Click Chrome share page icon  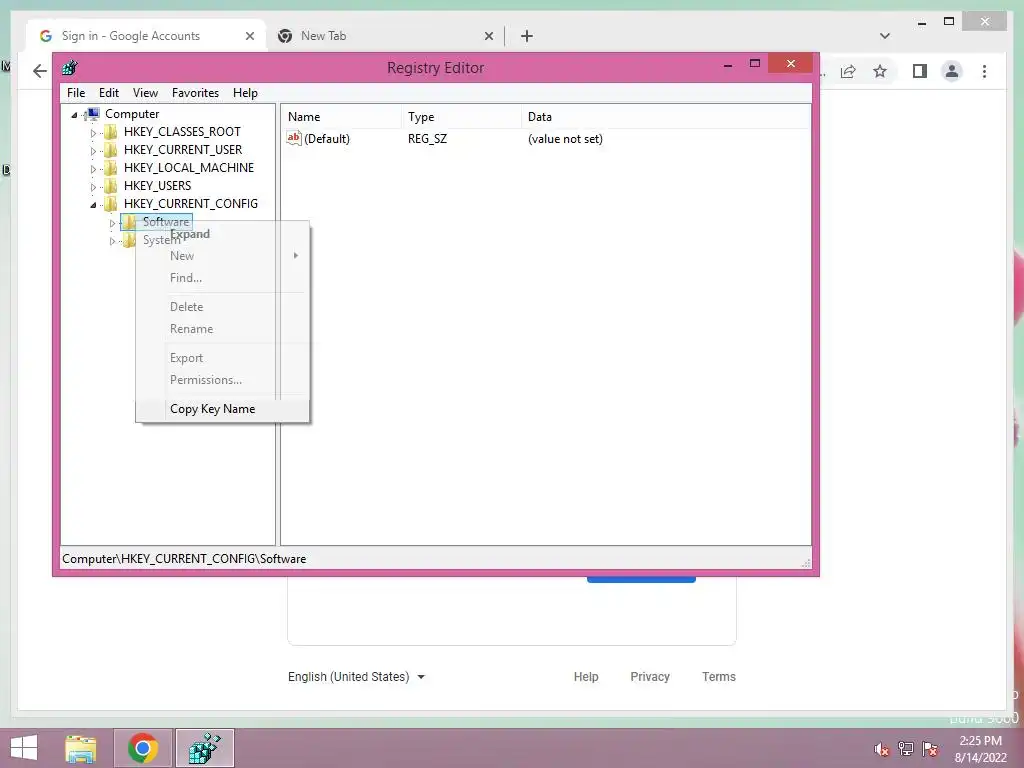pos(848,71)
